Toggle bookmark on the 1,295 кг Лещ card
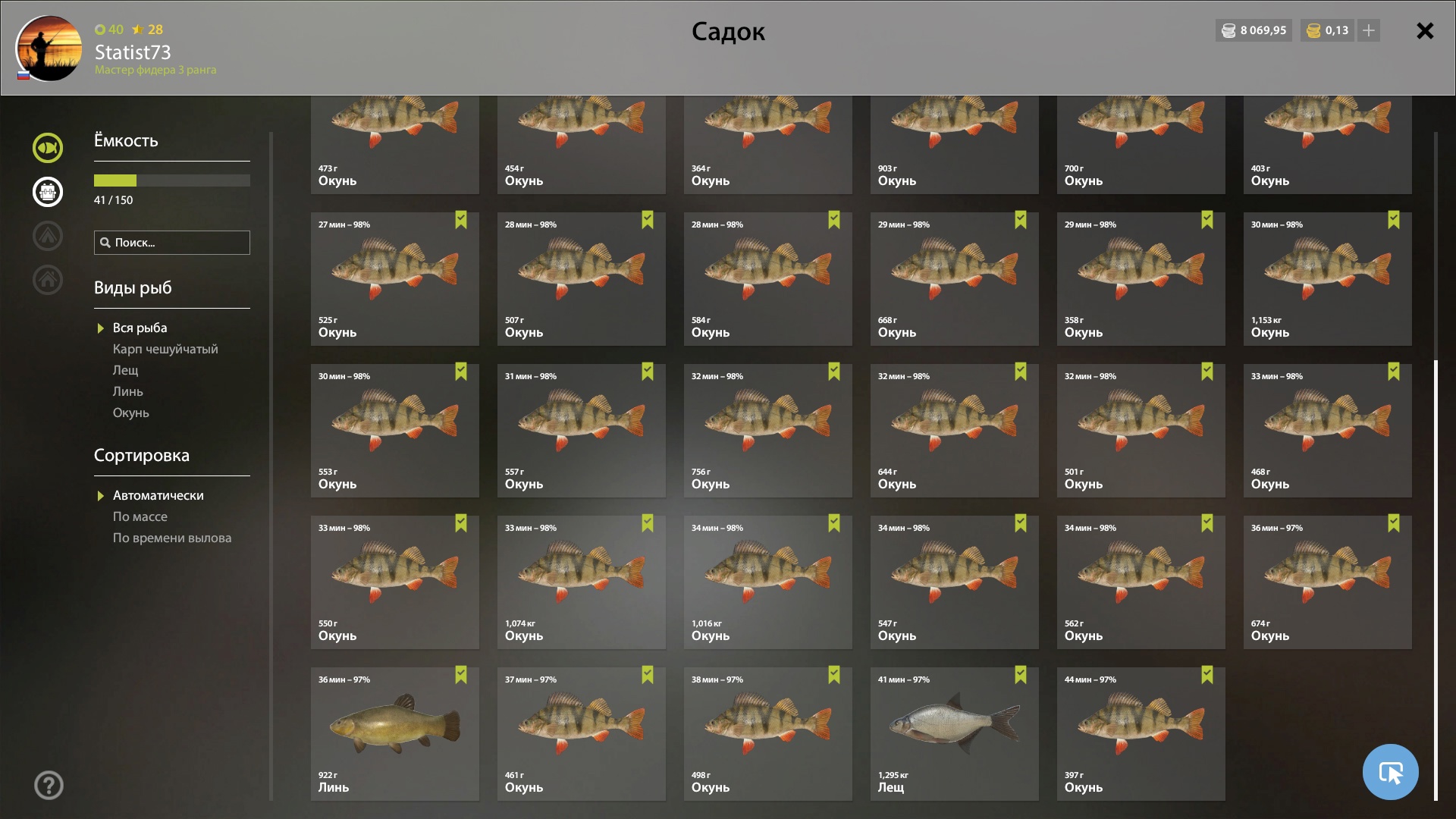The width and height of the screenshot is (1456, 819). click(1021, 675)
